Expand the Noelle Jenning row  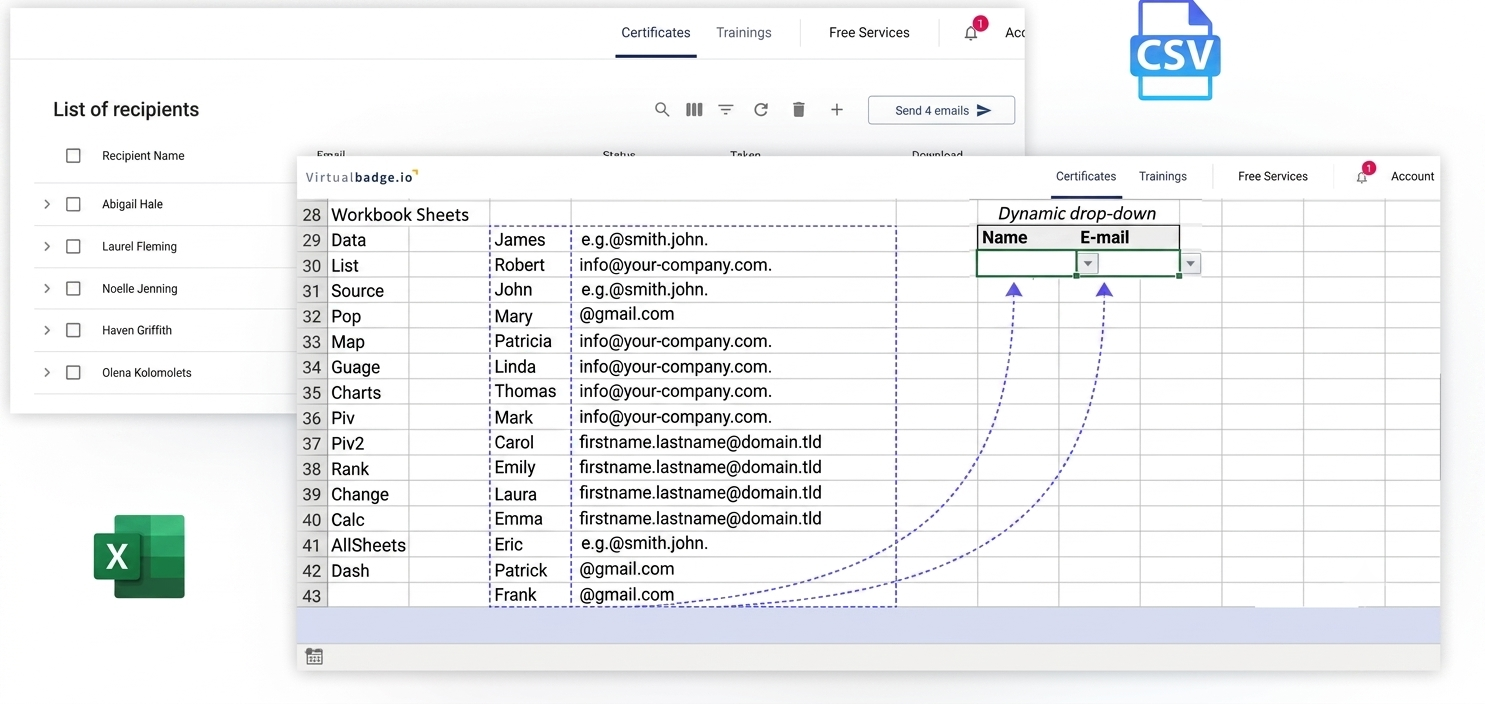[x=46, y=288]
